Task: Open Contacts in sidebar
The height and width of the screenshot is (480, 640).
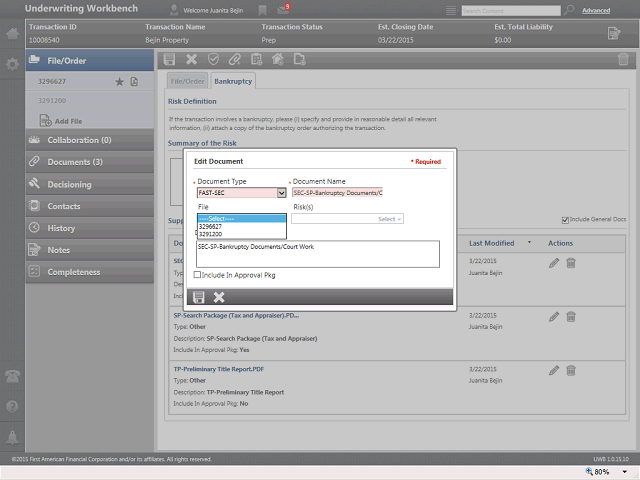Action: pos(90,206)
